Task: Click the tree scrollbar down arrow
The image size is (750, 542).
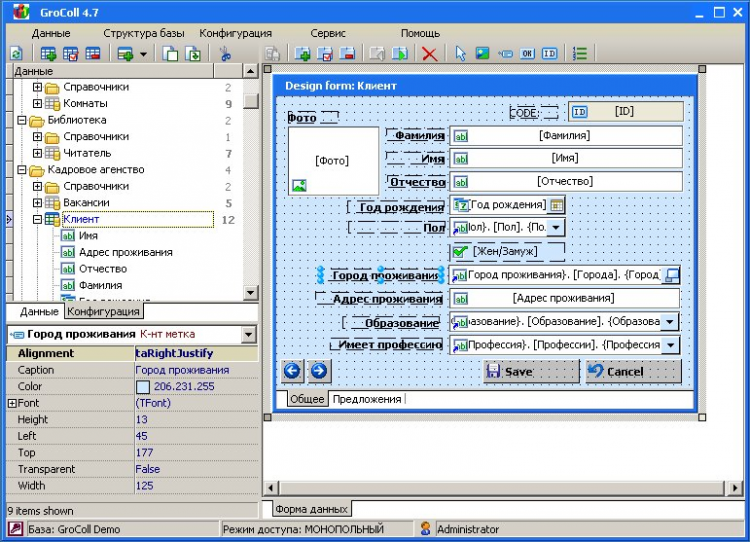Action: tap(250, 292)
